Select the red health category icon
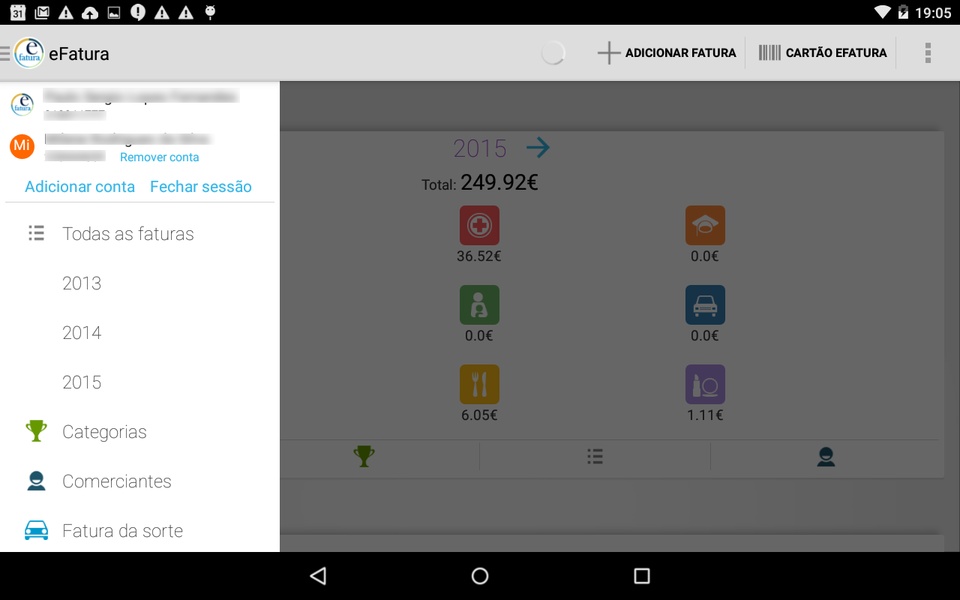Viewport: 960px width, 600px height. click(x=479, y=225)
